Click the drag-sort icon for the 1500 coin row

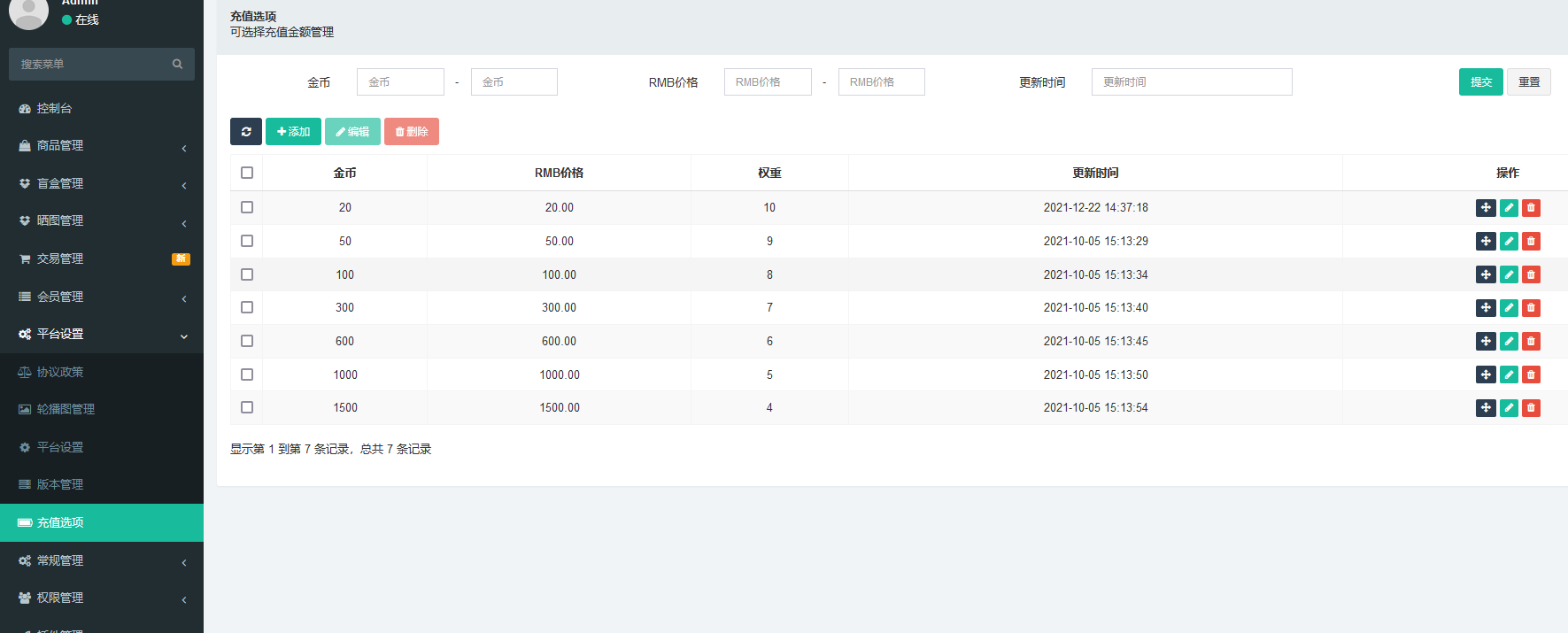click(x=1486, y=408)
